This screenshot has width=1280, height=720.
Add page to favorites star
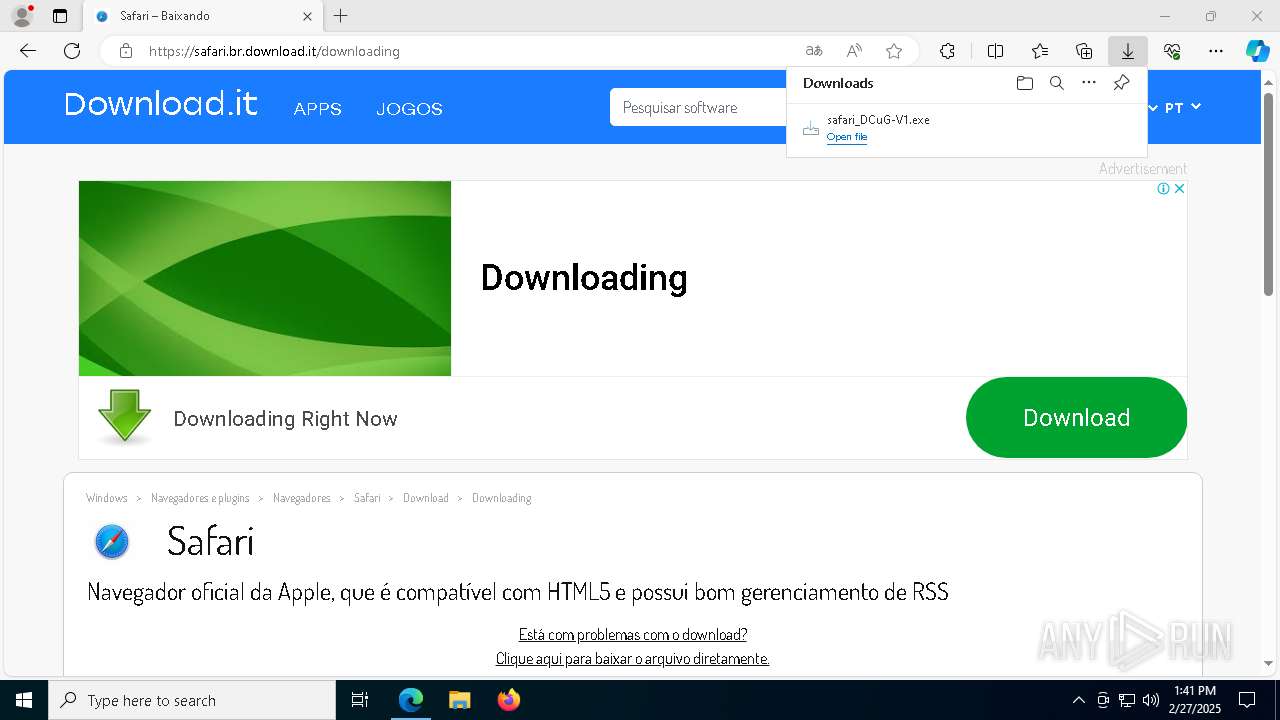(894, 51)
